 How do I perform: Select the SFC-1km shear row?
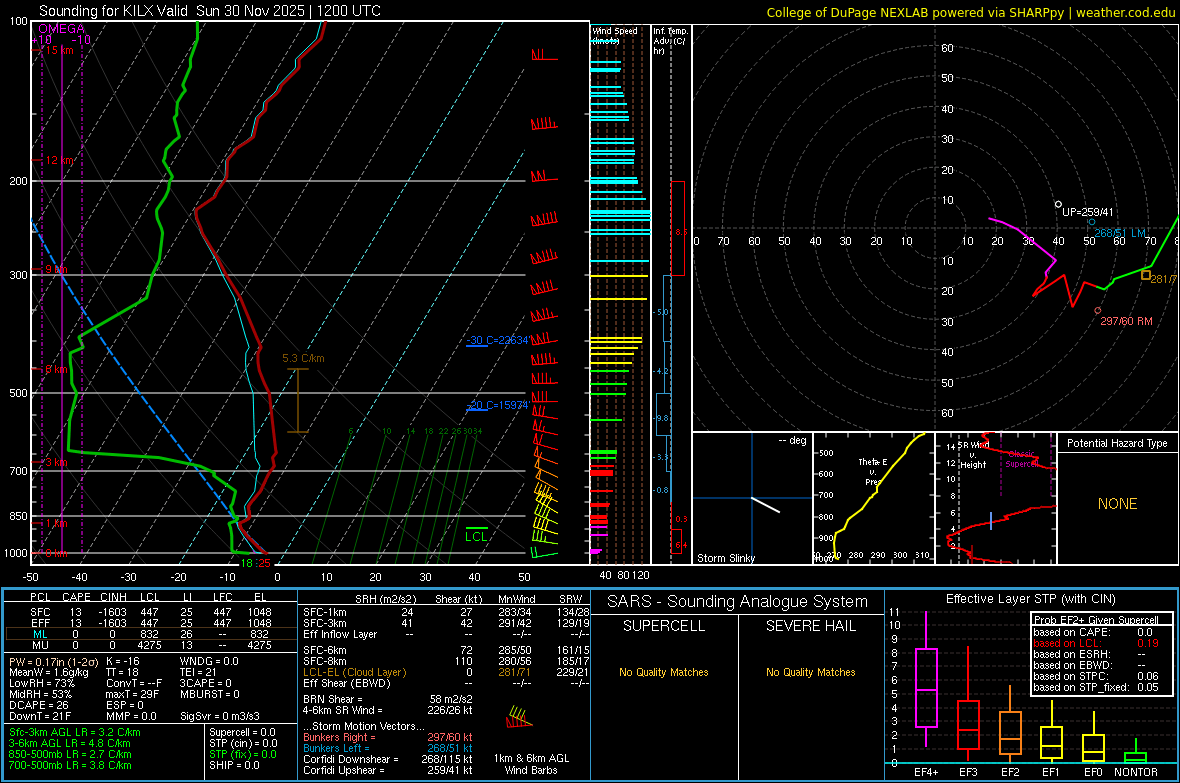click(446, 612)
